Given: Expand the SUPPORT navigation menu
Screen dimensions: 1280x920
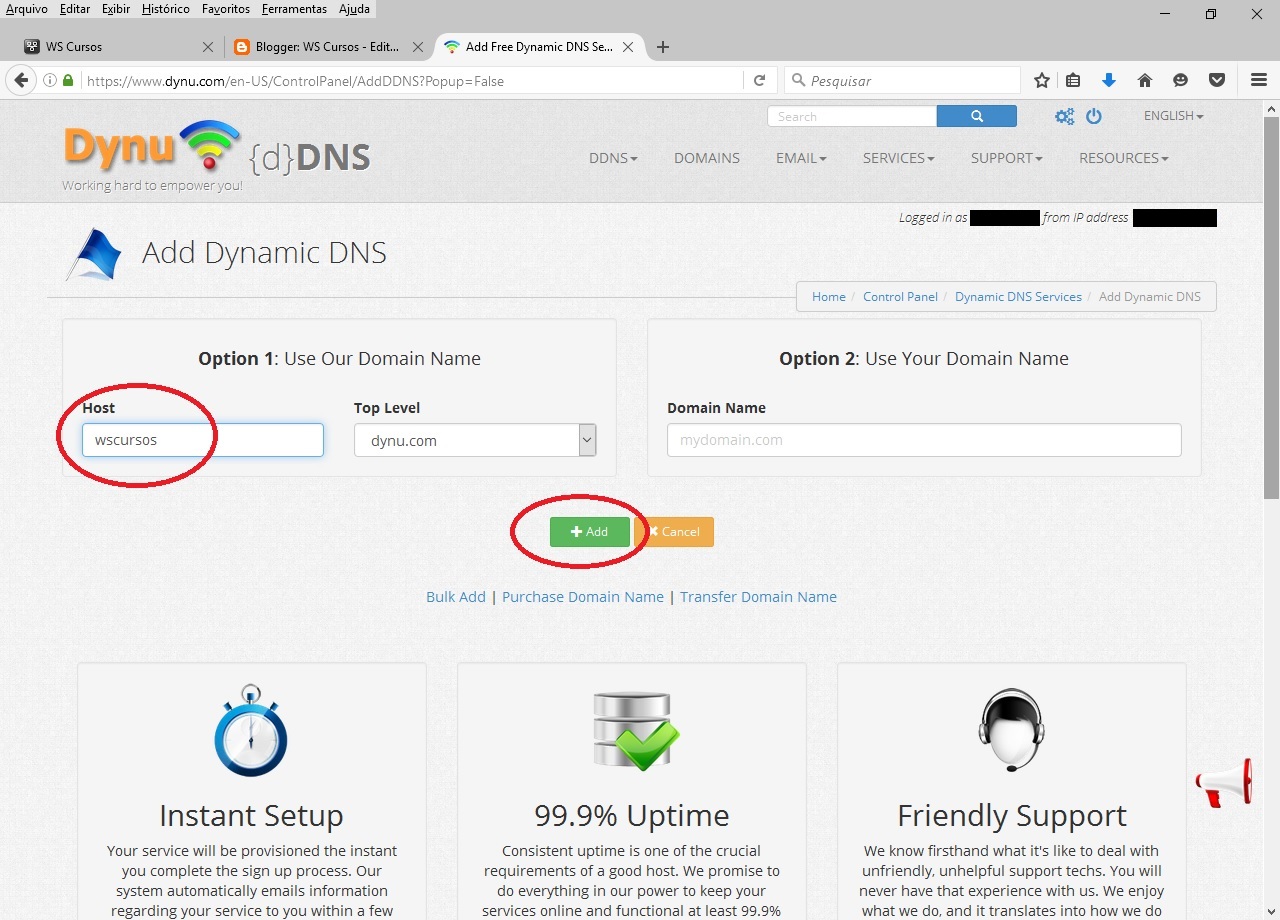Looking at the screenshot, I should click(x=1006, y=158).
